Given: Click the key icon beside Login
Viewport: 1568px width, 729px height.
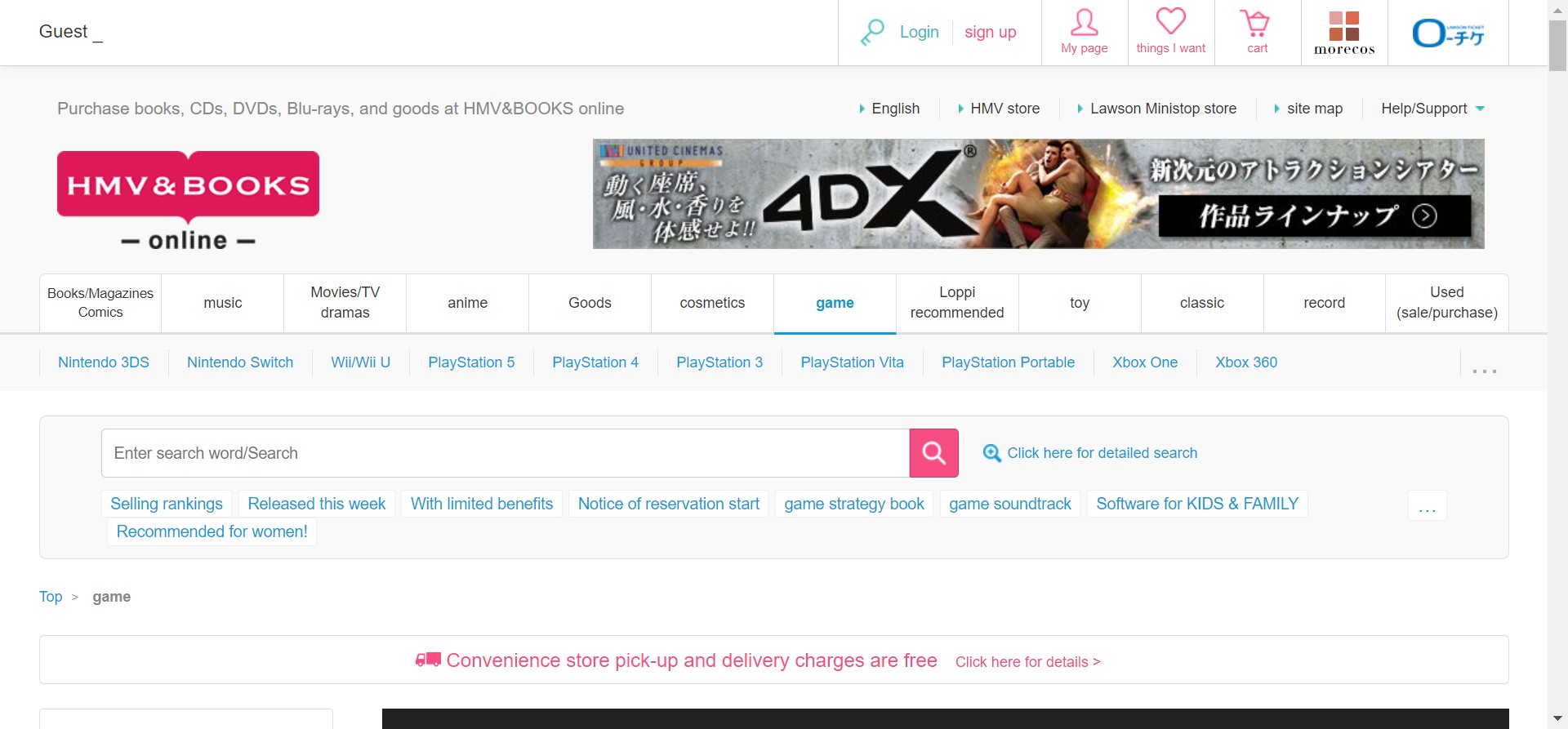Looking at the screenshot, I should (872, 33).
